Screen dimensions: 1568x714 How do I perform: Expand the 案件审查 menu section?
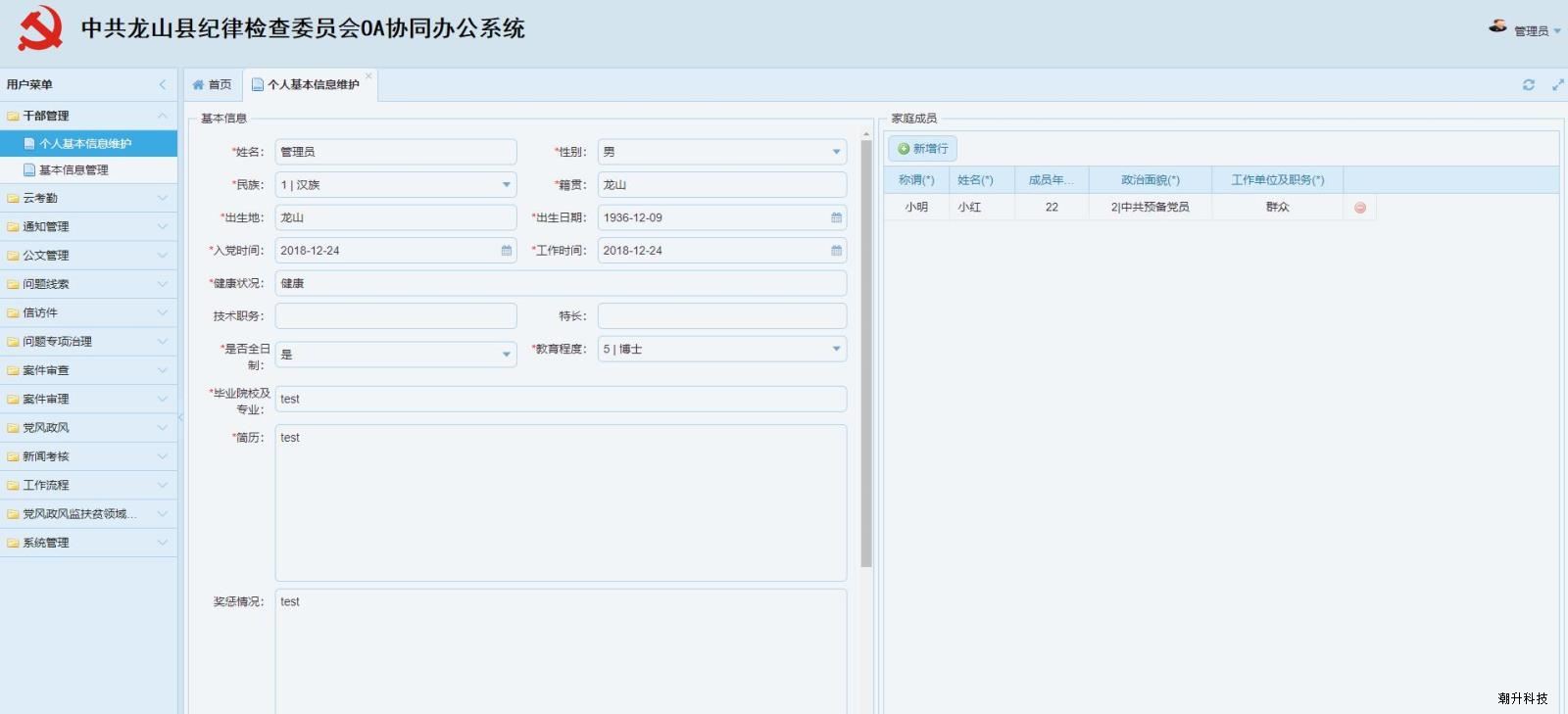pos(163,370)
